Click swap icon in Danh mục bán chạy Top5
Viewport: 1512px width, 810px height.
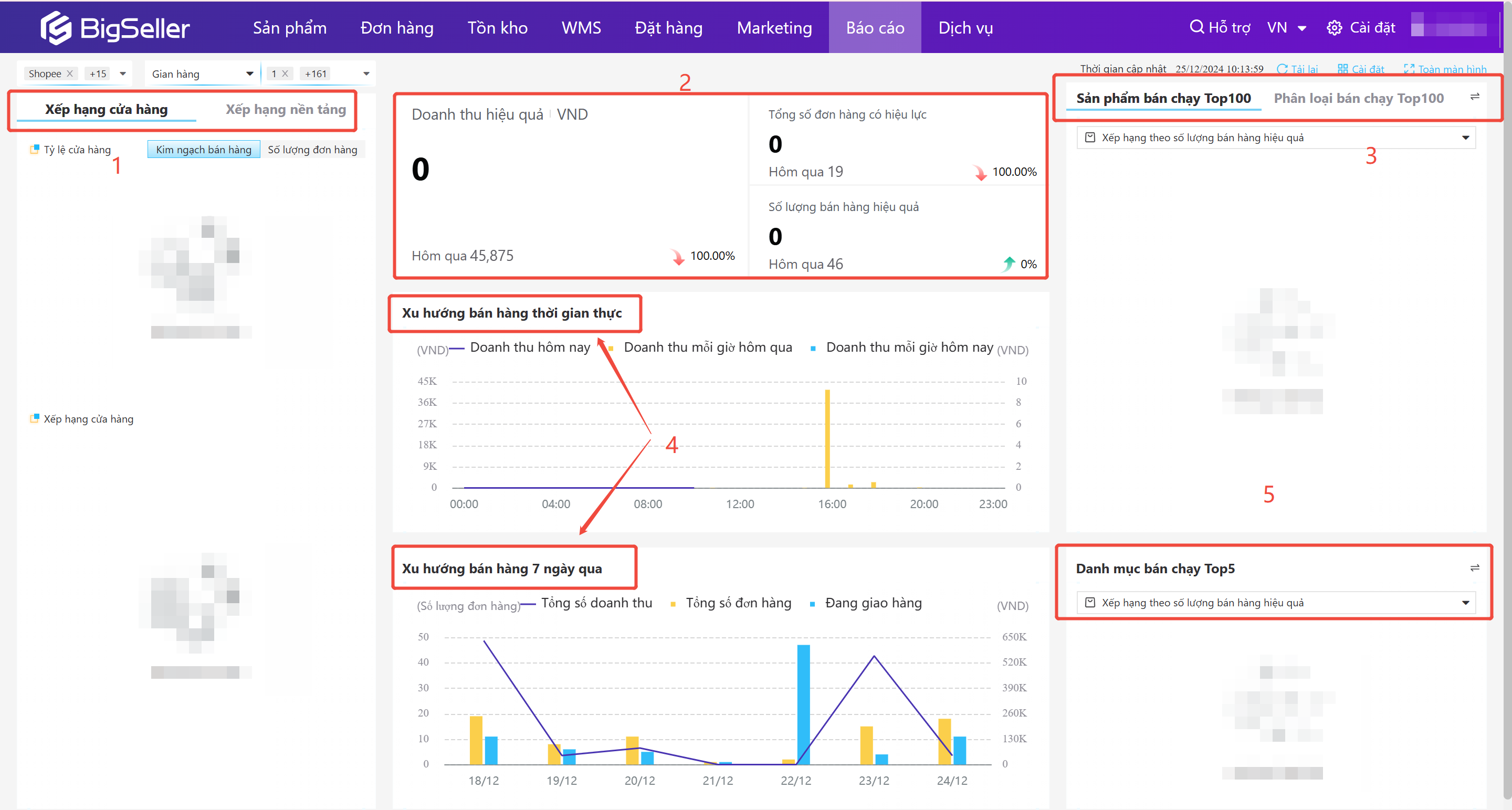point(1474,567)
